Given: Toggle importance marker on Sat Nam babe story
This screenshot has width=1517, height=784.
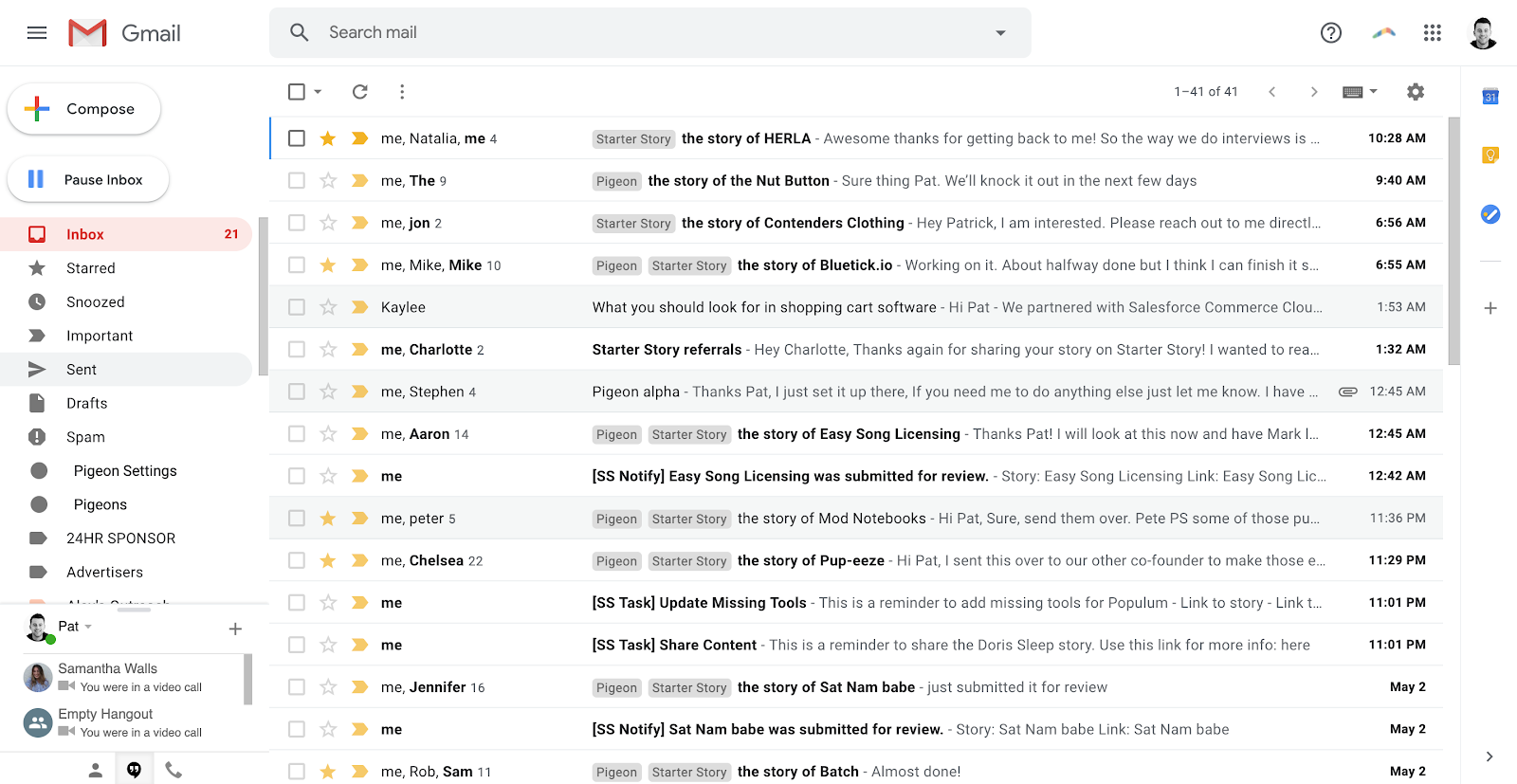Looking at the screenshot, I should [x=359, y=687].
